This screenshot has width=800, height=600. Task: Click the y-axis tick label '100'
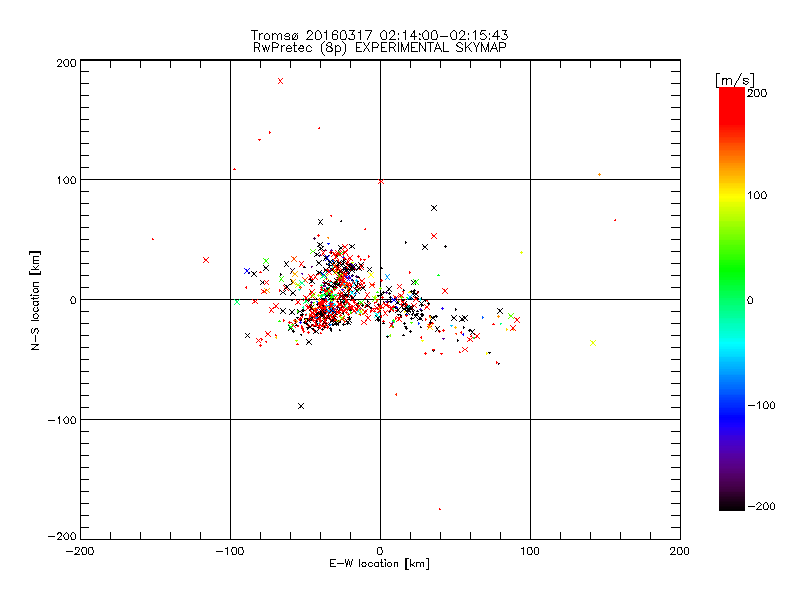pos(66,180)
